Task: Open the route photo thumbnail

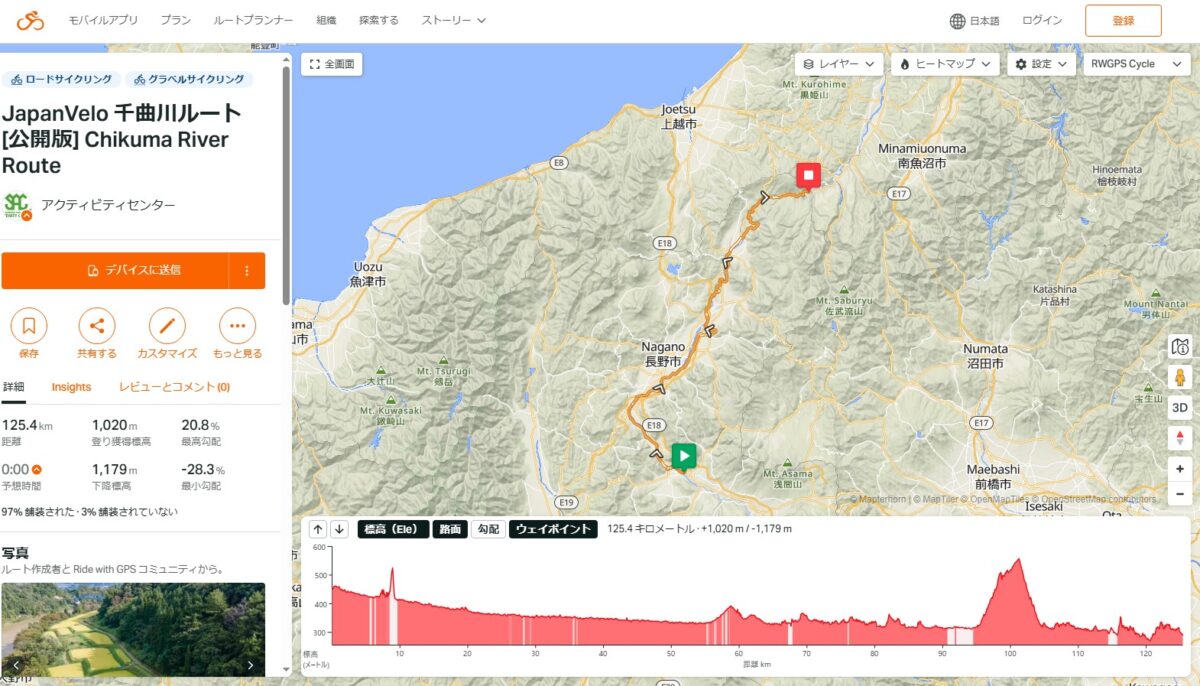Action: [x=133, y=630]
